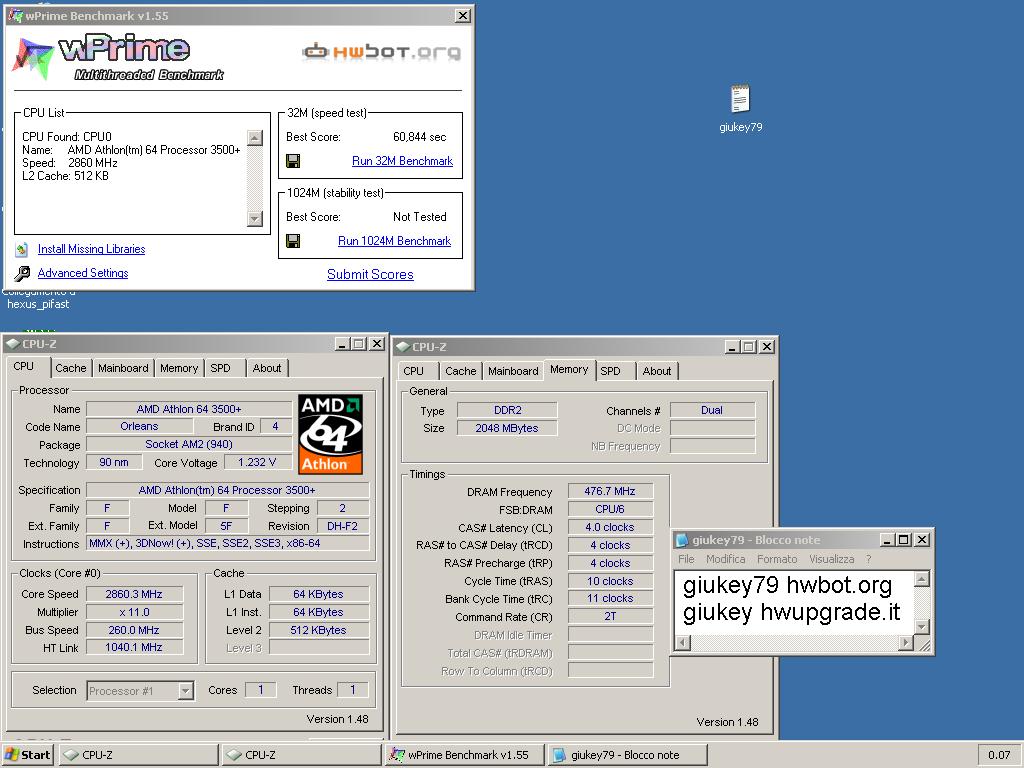Switch to About tab in left CPU-Z

(267, 368)
